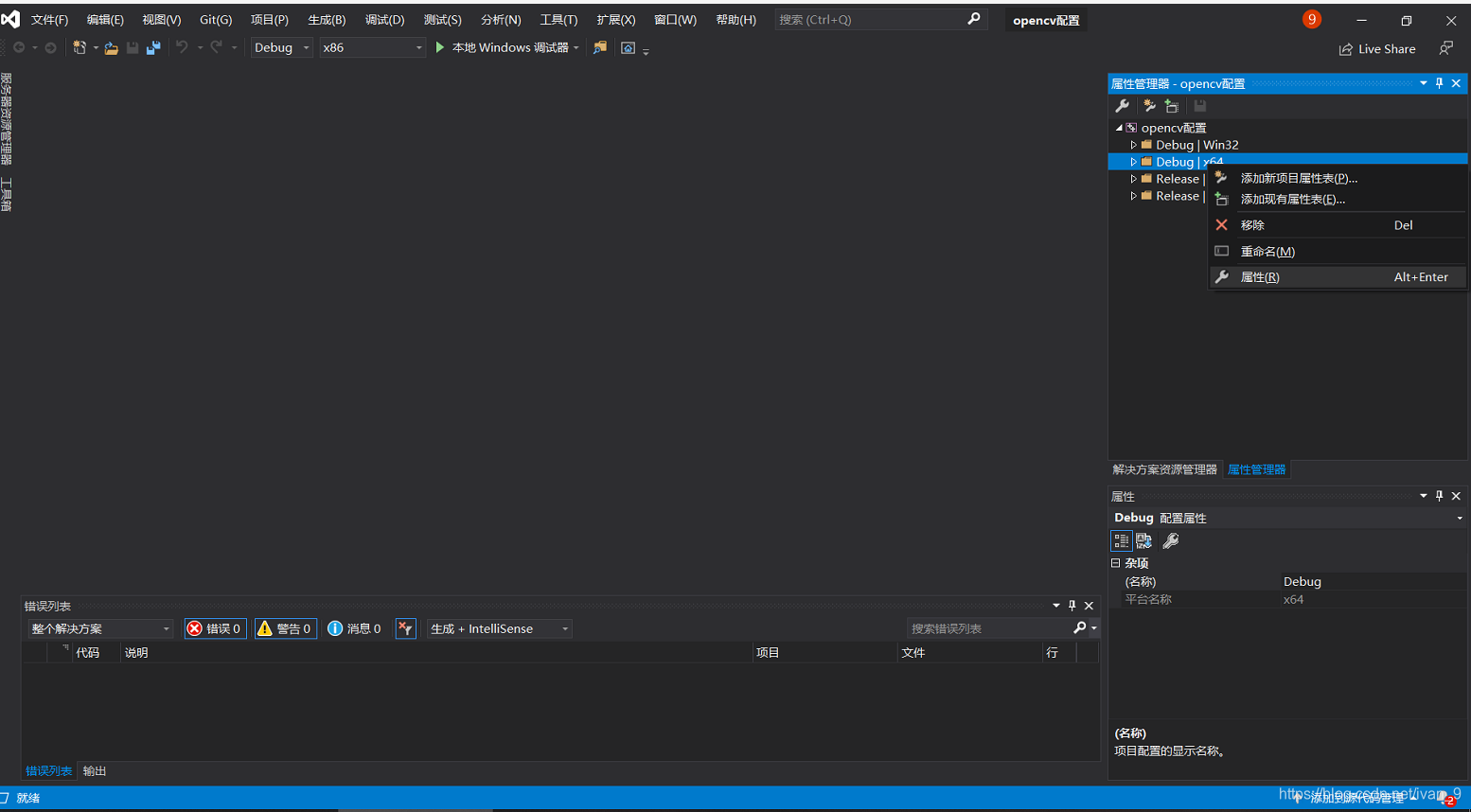Pin the Property Manager panel with the pin icon
This screenshot has width=1471, height=812.
point(1440,83)
